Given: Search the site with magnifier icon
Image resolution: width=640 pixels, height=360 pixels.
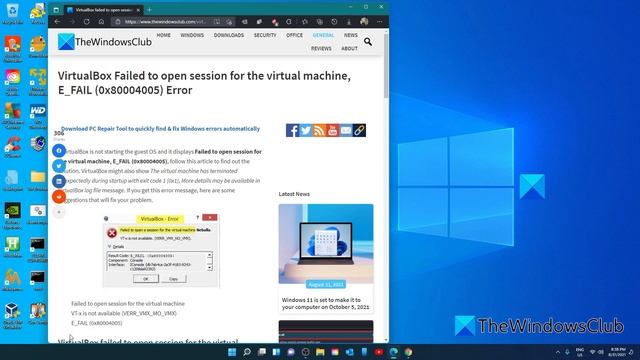Looking at the screenshot, I should [x=368, y=42].
